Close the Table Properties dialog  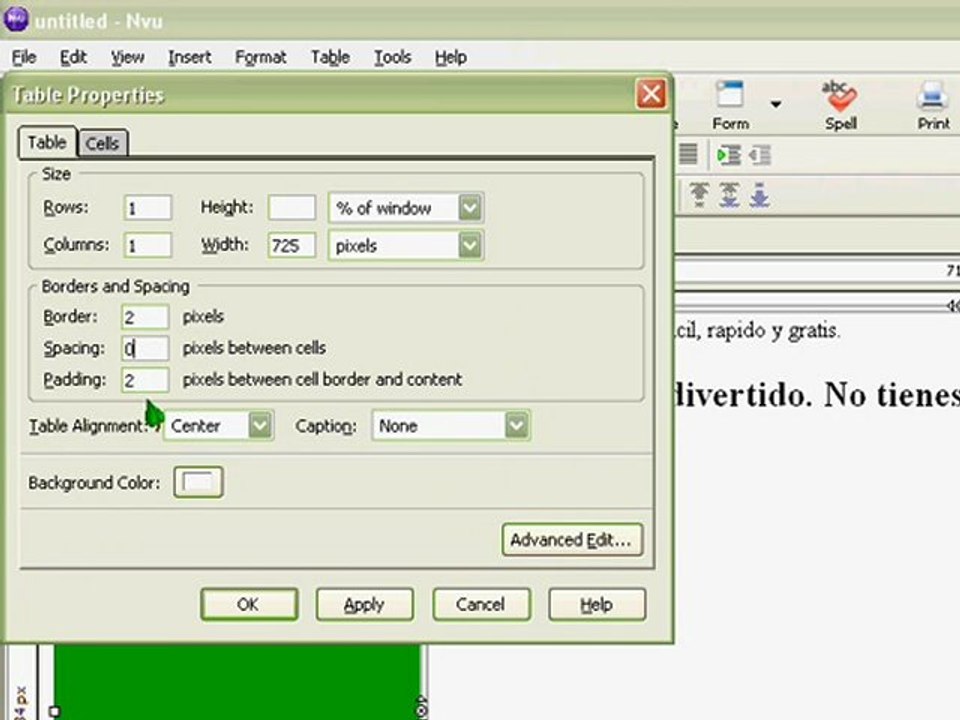651,94
